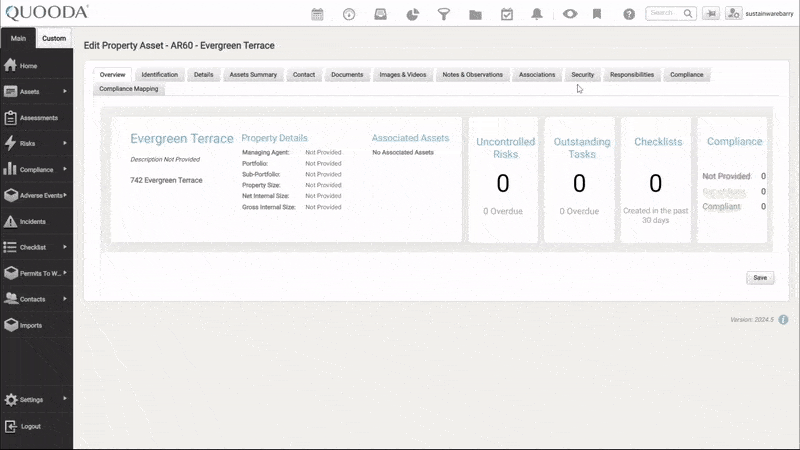Open the Assets Summary tab
This screenshot has width=800, height=450.
[x=253, y=74]
